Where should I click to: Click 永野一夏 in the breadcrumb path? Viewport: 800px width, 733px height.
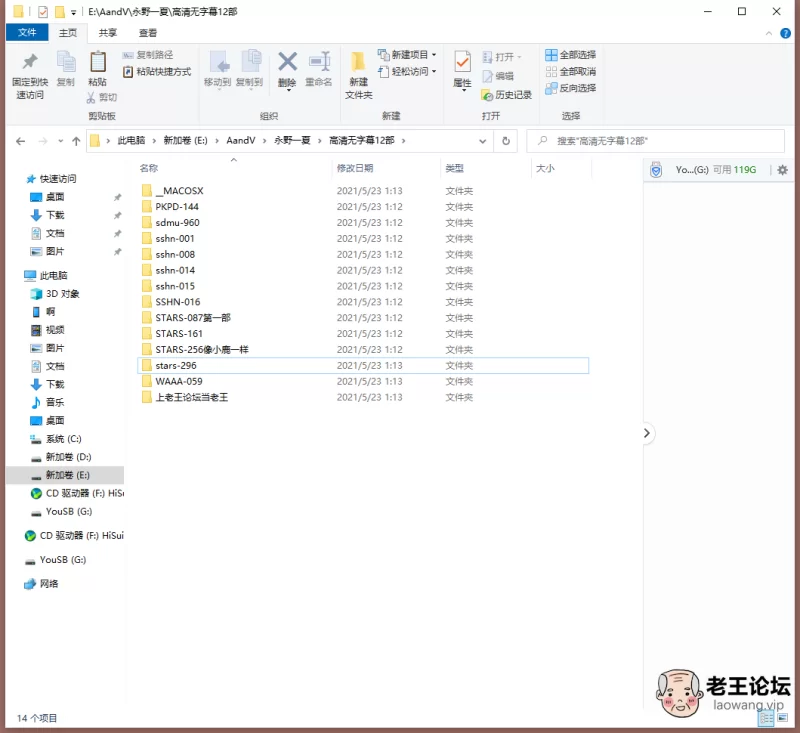coord(292,141)
